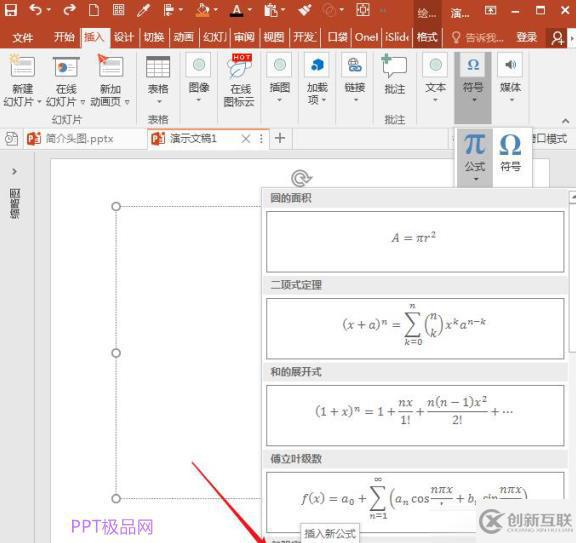Open the undo history dropdown arrow

[48, 10]
